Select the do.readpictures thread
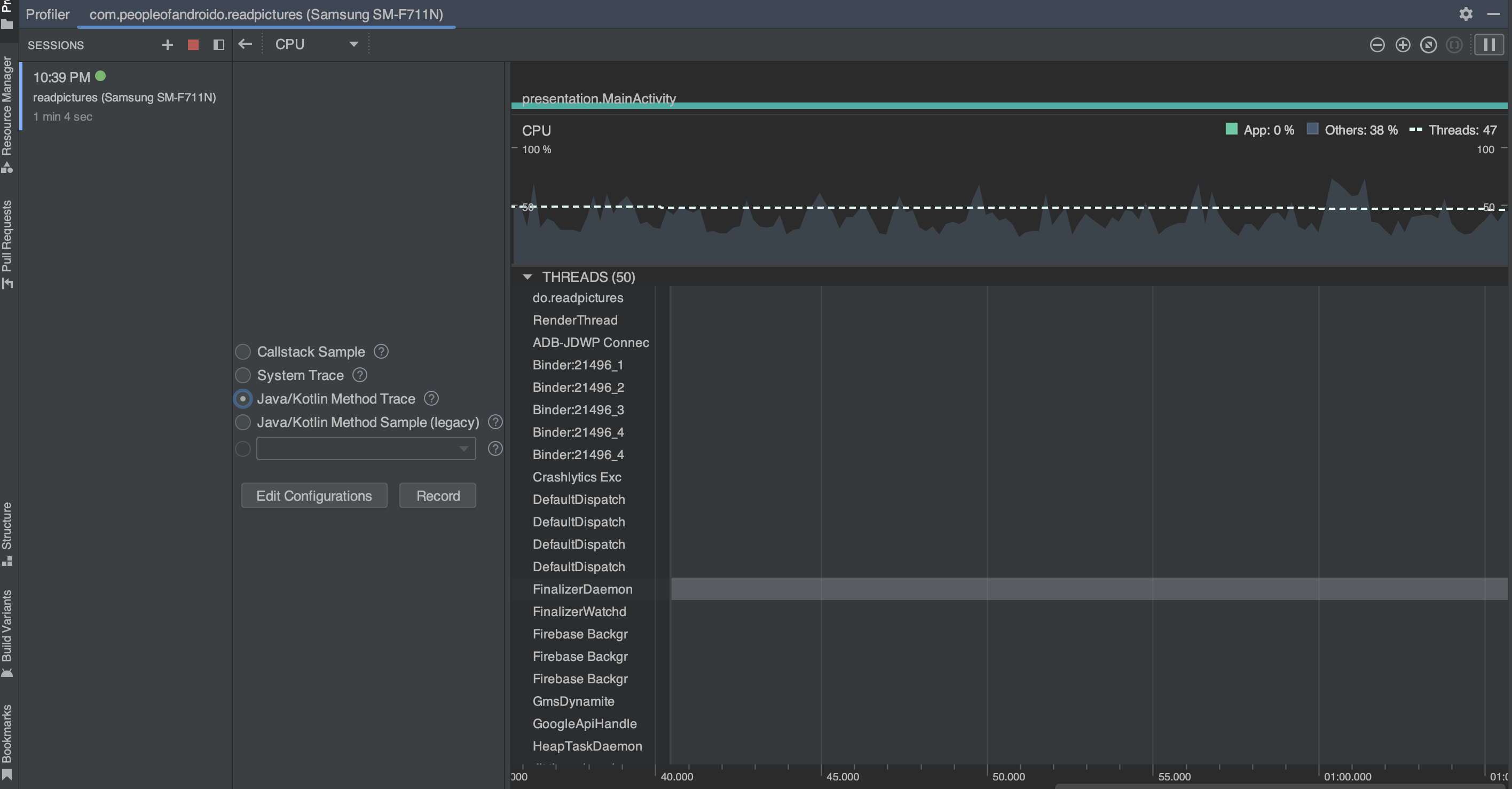 point(578,298)
